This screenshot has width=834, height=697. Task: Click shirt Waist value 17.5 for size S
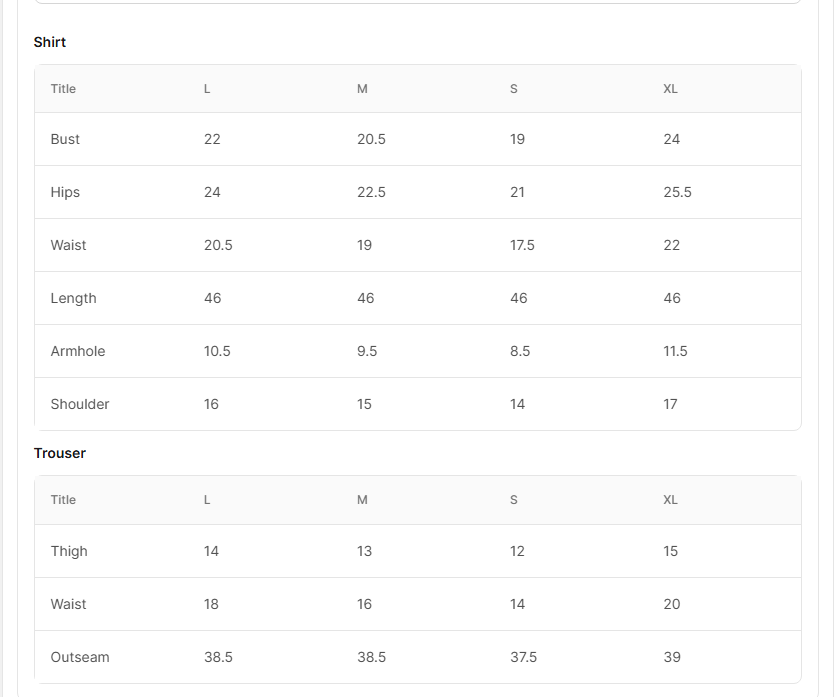click(x=522, y=245)
